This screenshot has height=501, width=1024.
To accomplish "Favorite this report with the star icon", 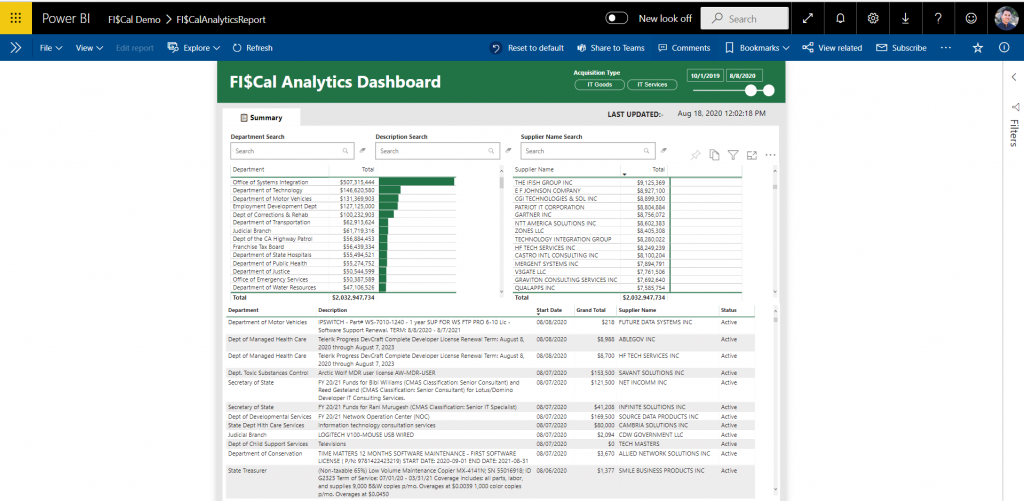I will coord(978,48).
